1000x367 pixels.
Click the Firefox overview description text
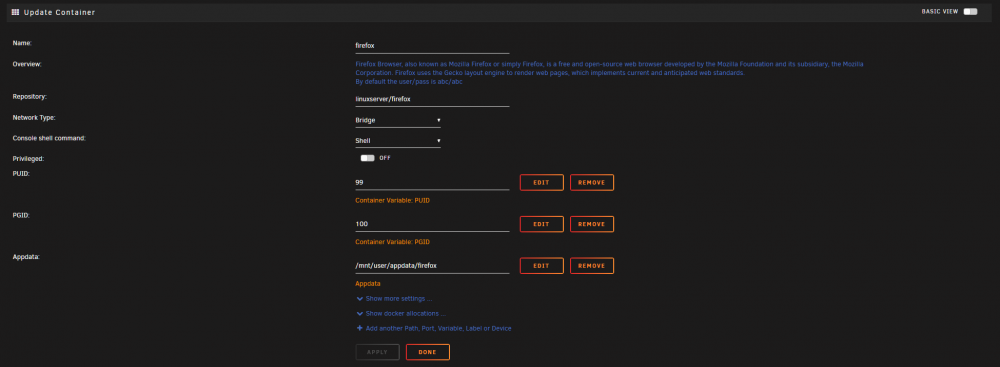tap(609, 73)
